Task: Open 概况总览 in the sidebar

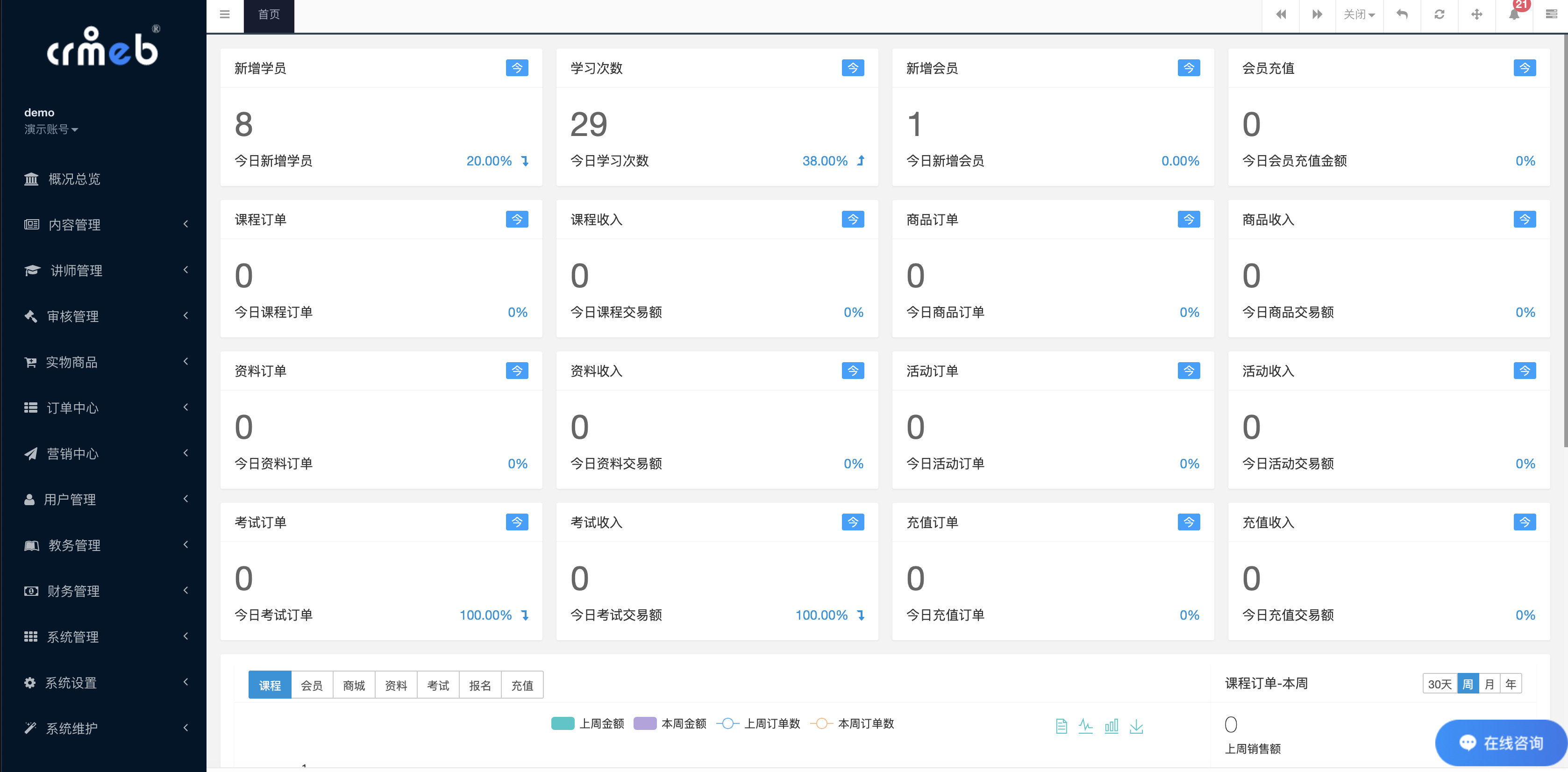Action: (103, 179)
